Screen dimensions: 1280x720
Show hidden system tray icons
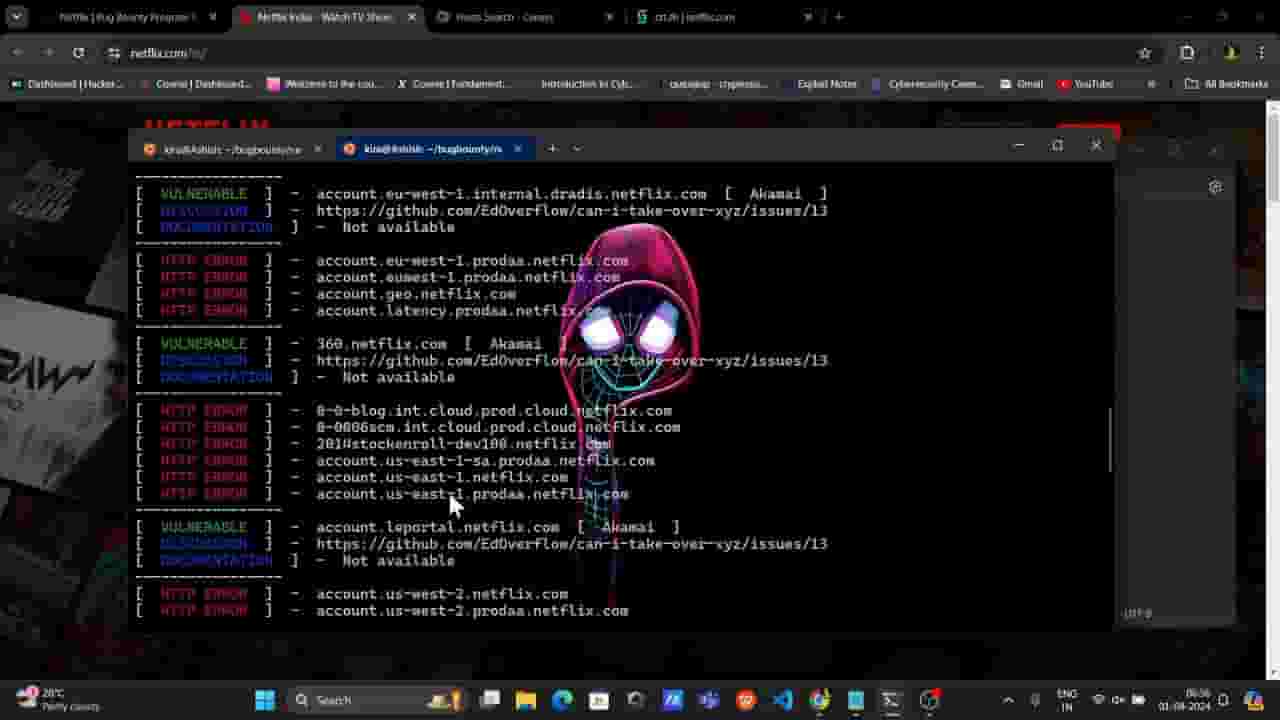[1007, 700]
